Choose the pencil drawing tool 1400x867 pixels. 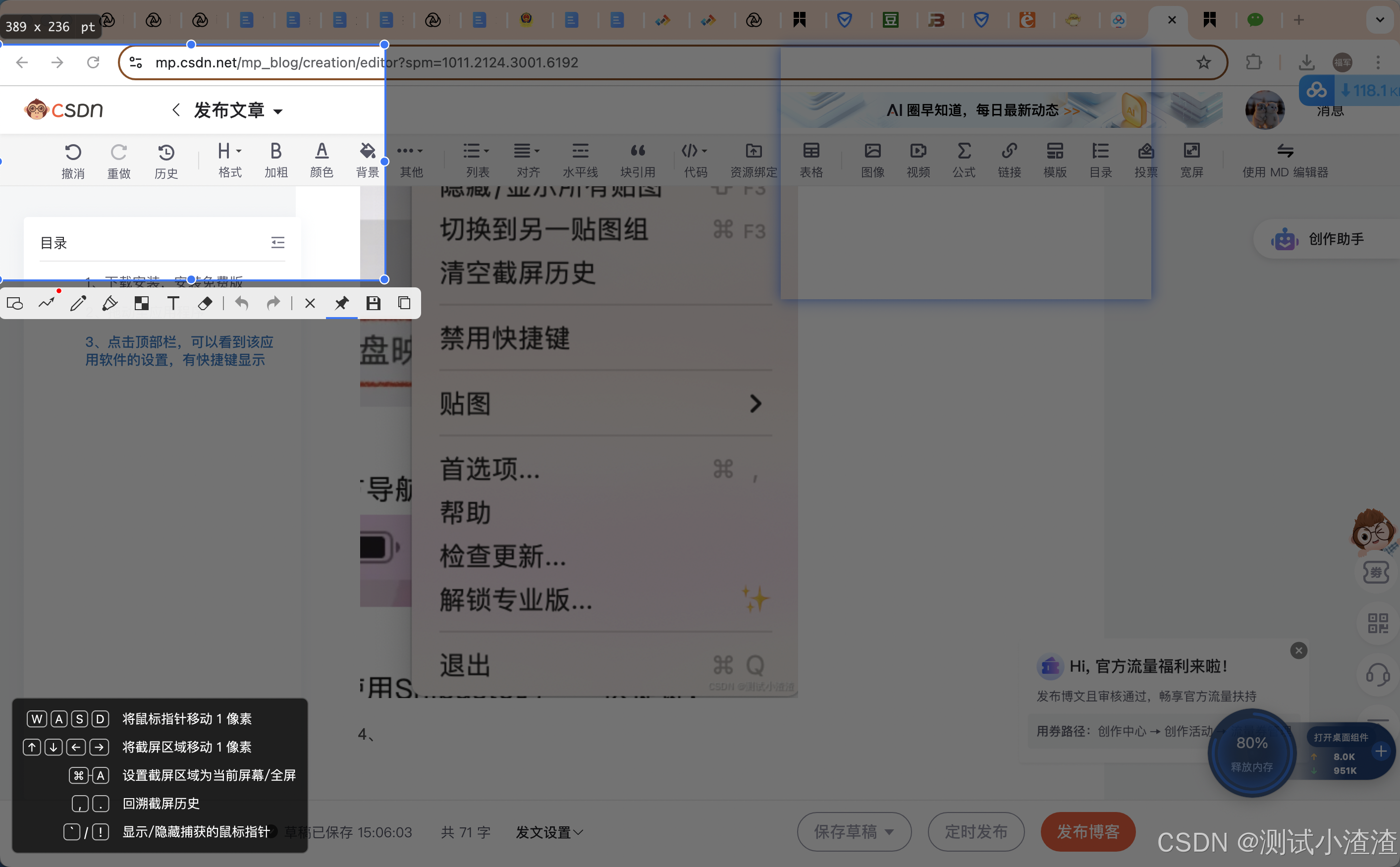pyautogui.click(x=78, y=303)
